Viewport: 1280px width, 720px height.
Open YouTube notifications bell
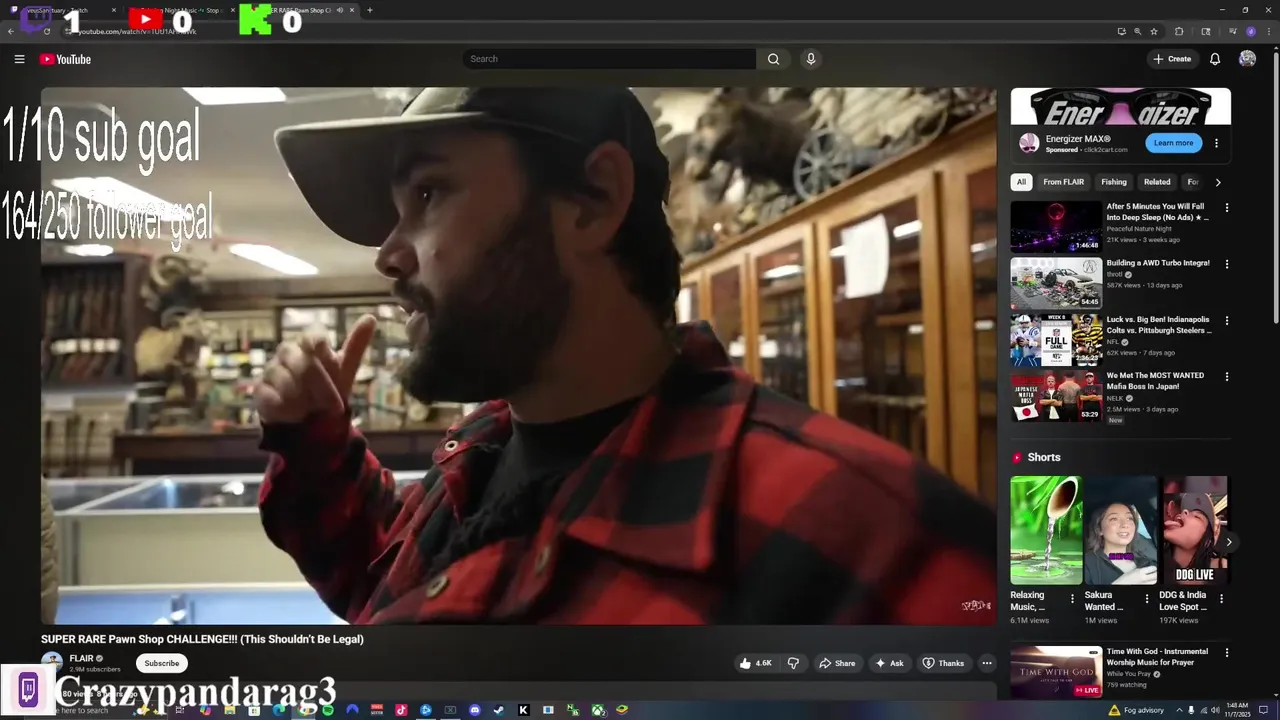[1215, 59]
